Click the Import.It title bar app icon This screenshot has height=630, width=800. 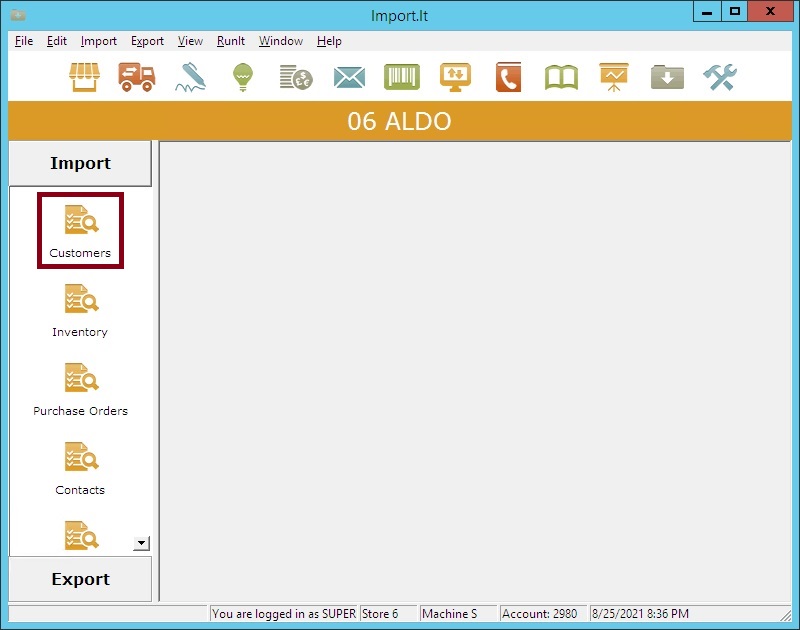(18, 15)
